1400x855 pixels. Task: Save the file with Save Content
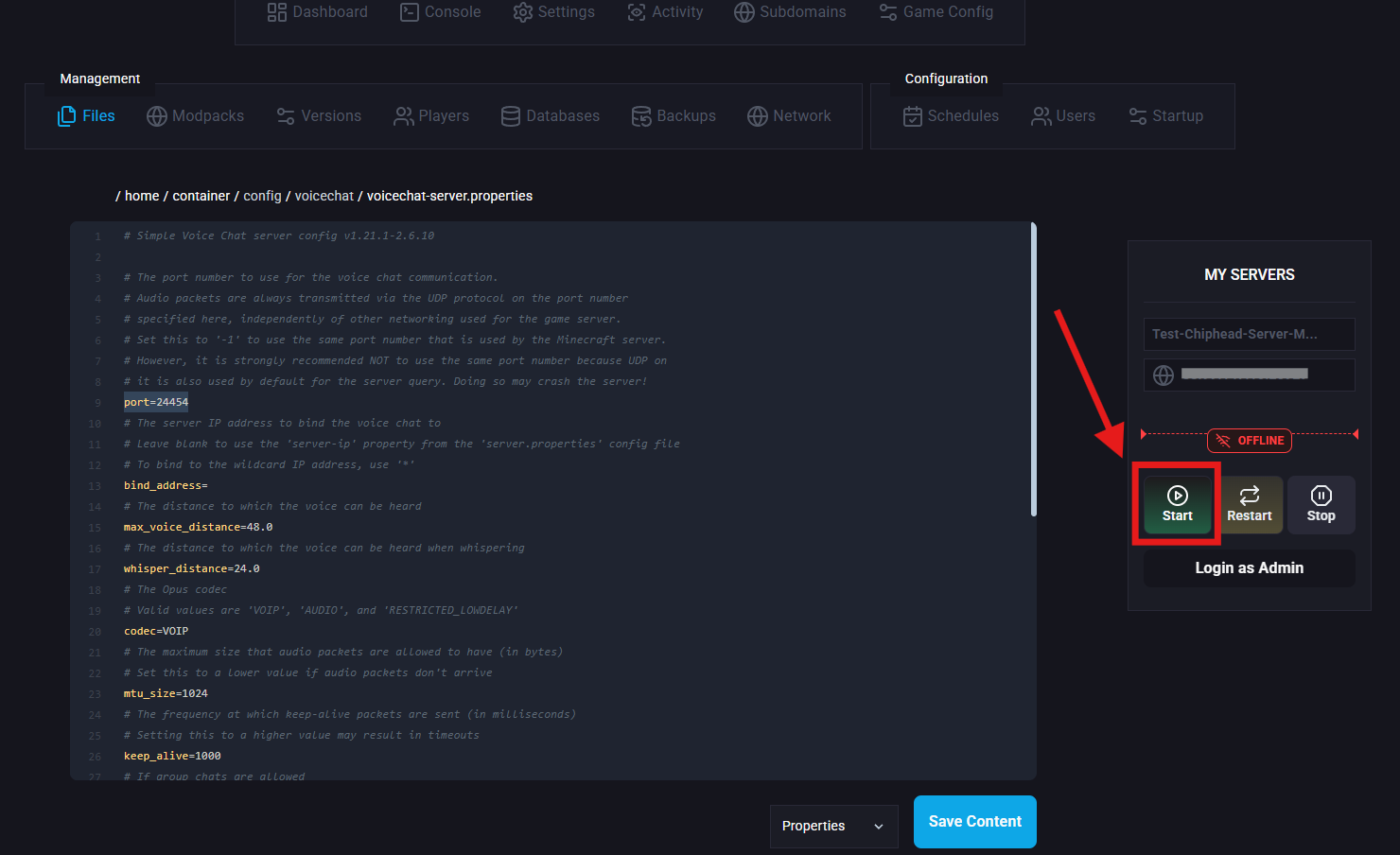pos(975,822)
